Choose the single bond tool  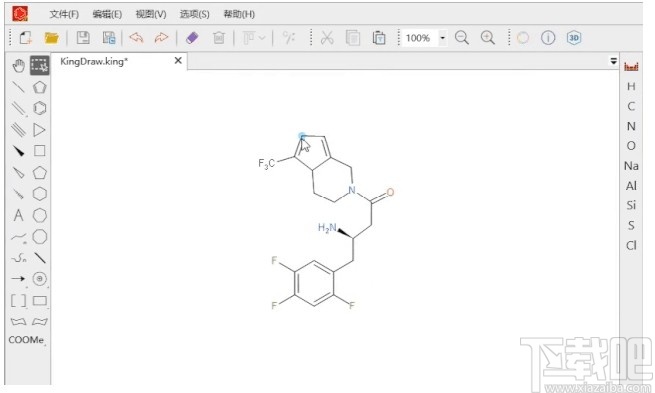coord(18,87)
